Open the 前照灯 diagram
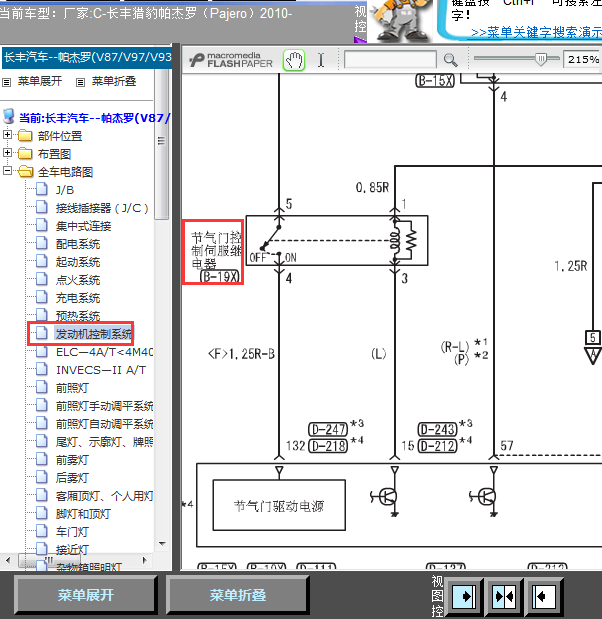 click(72, 388)
